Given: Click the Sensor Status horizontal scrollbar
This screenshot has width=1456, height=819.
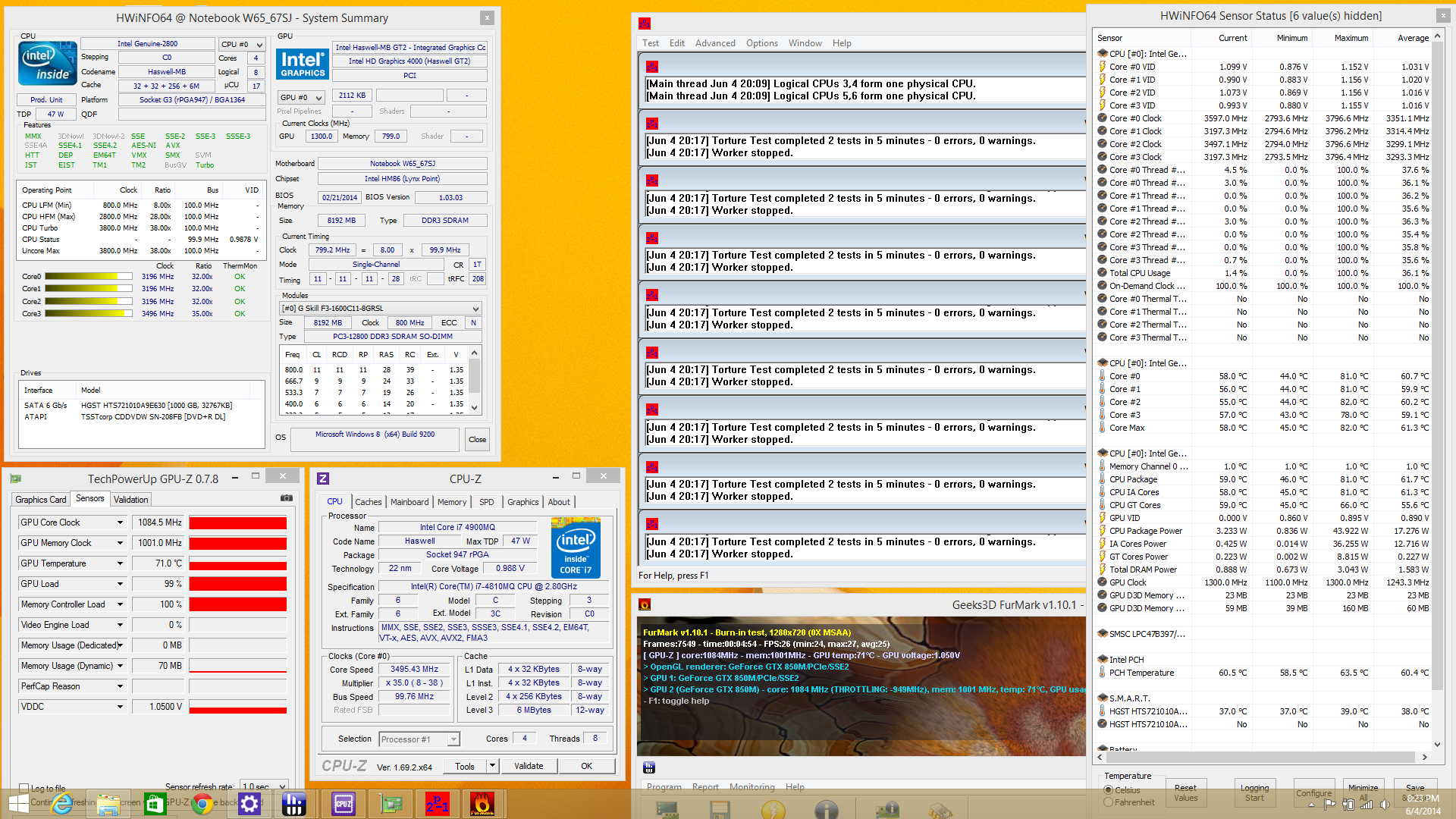Looking at the screenshot, I should (x=1262, y=757).
